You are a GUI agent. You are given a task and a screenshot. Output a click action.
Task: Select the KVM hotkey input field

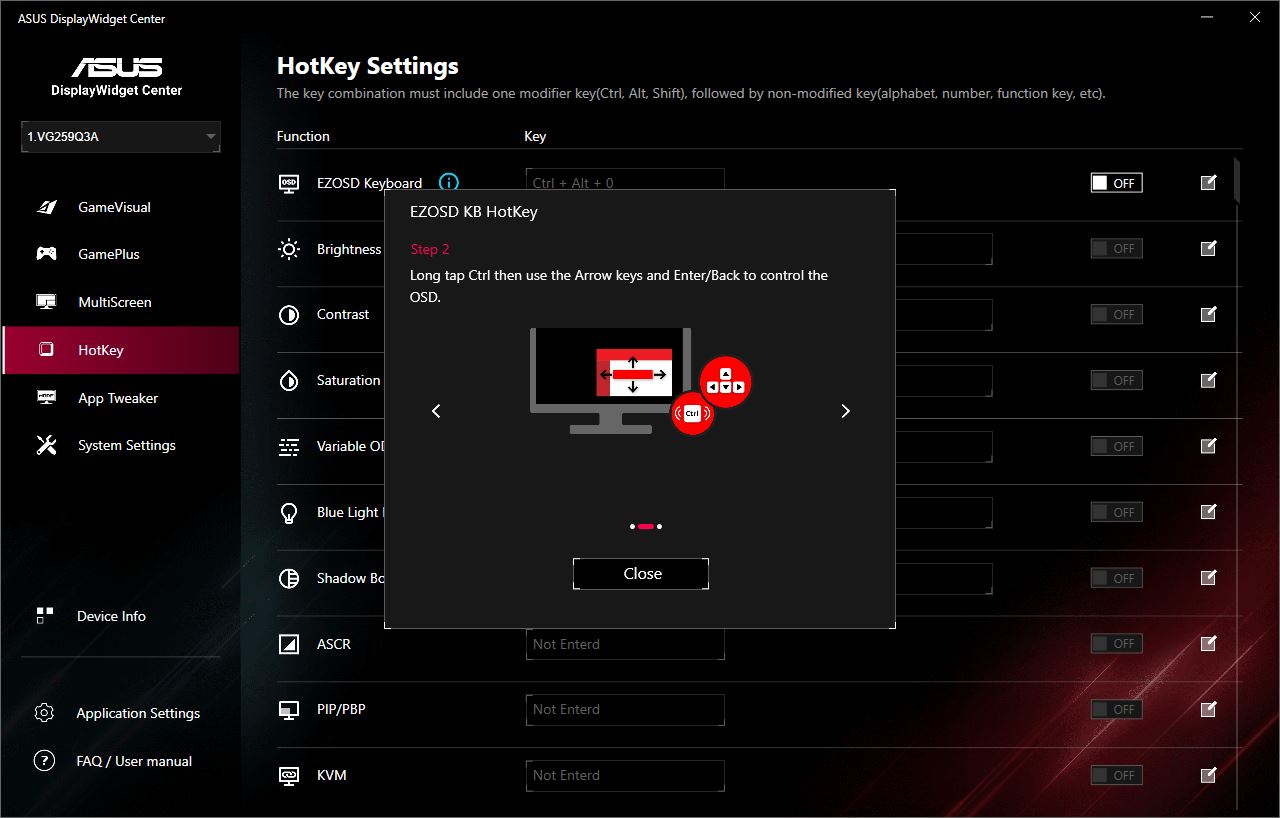click(625, 775)
